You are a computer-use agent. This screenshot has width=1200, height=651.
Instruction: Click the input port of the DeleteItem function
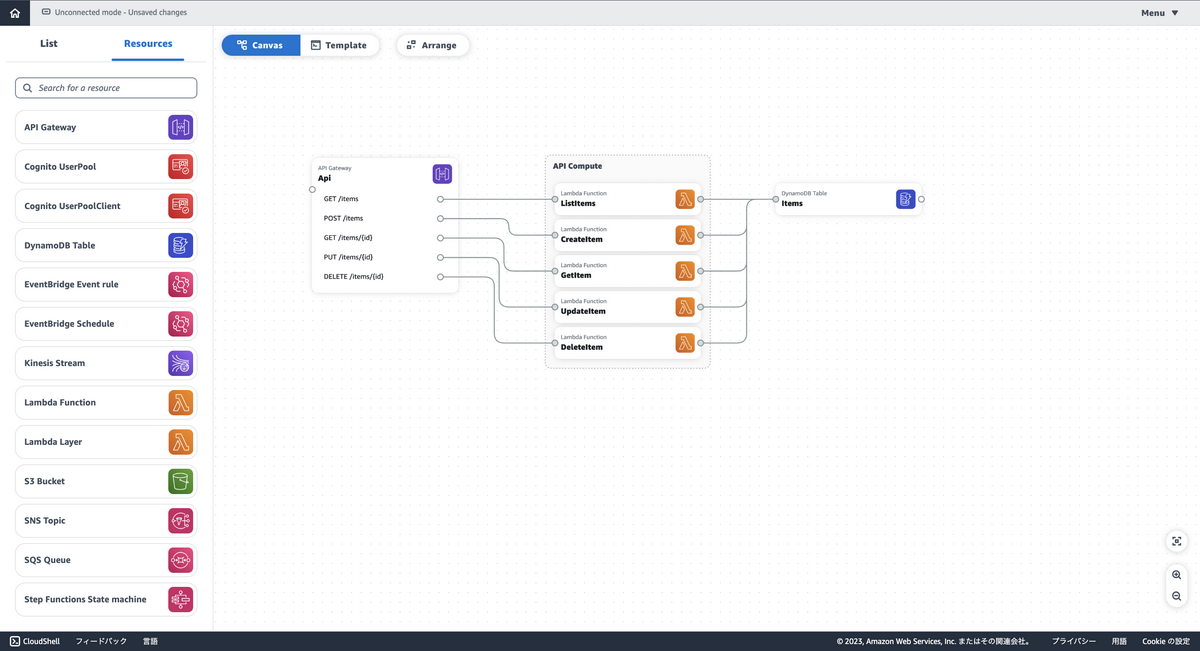(554, 343)
